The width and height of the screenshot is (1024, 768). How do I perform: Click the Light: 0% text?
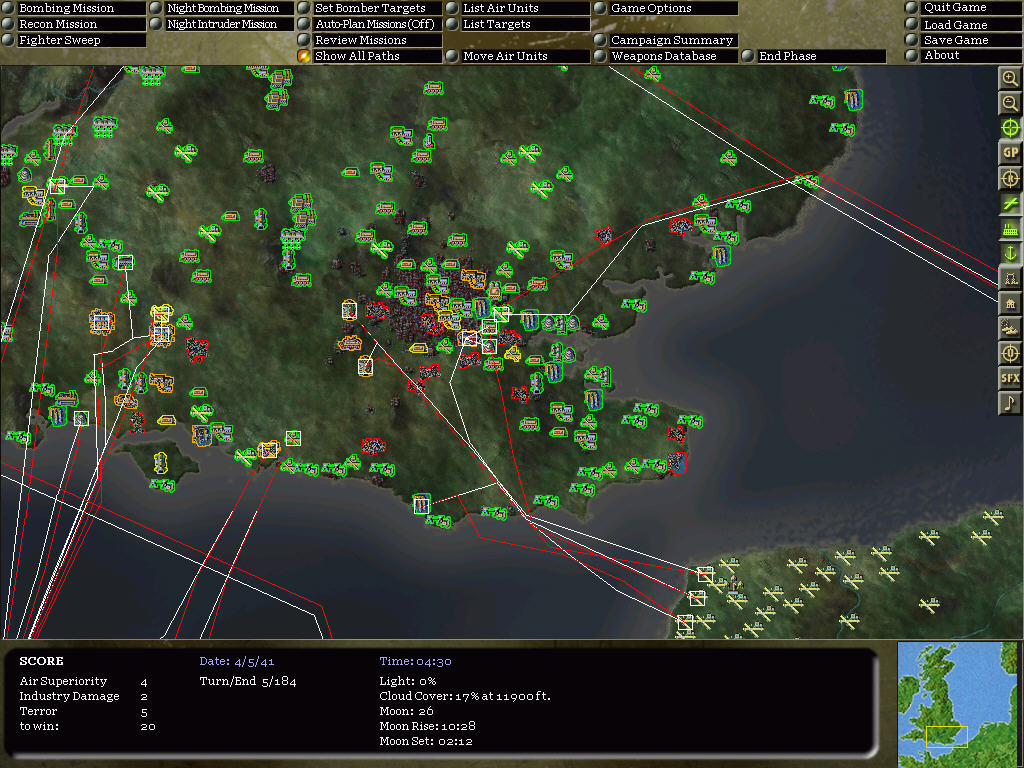click(408, 681)
